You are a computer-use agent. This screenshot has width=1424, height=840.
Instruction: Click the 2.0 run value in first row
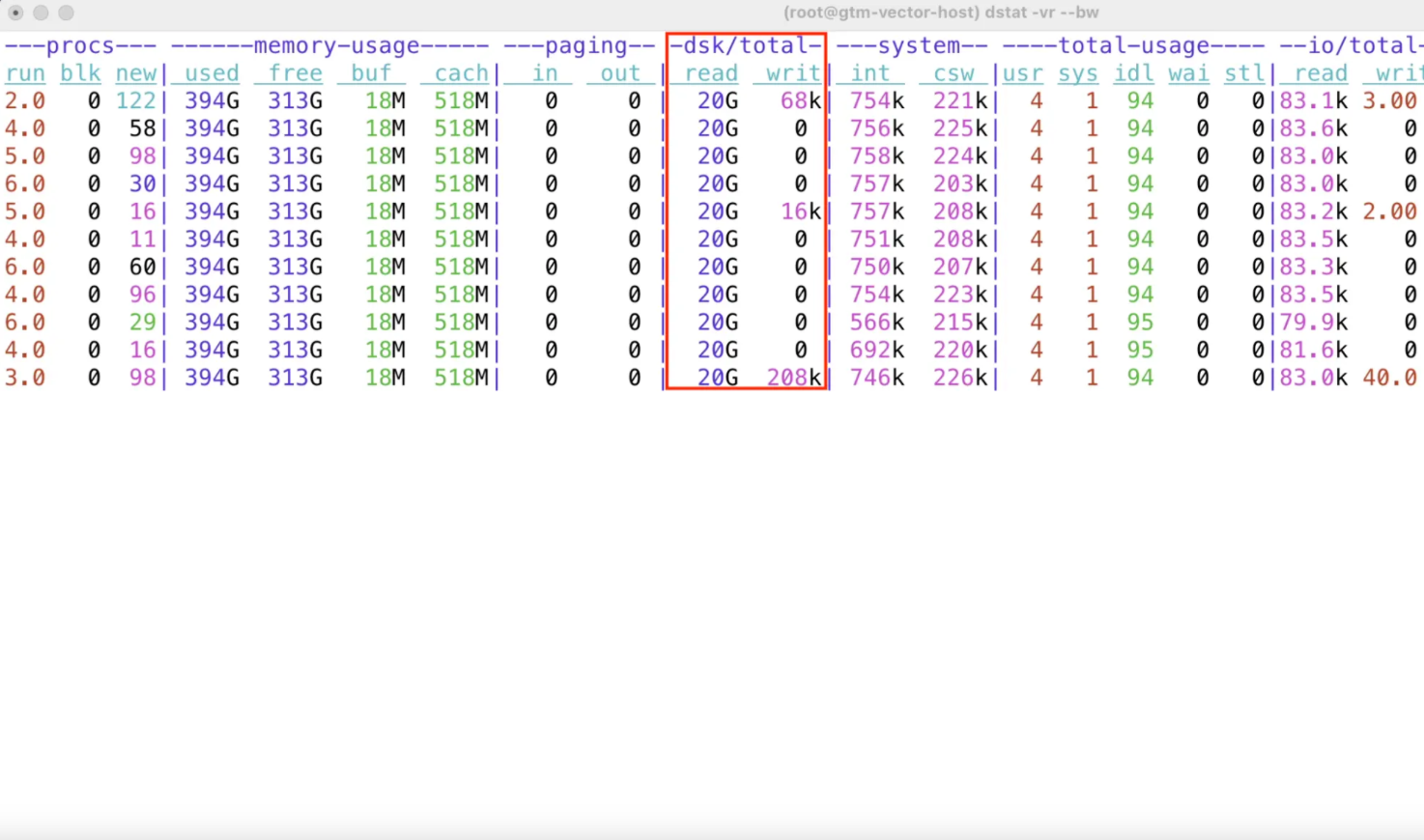[x=25, y=100]
